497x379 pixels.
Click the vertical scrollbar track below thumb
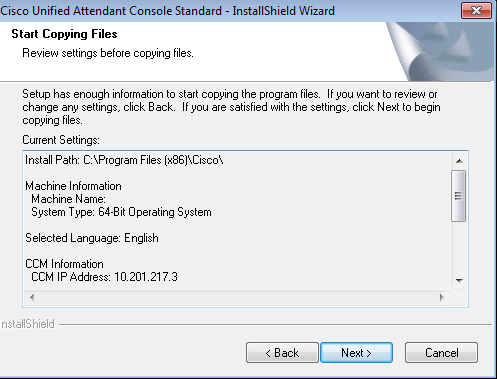459,247
